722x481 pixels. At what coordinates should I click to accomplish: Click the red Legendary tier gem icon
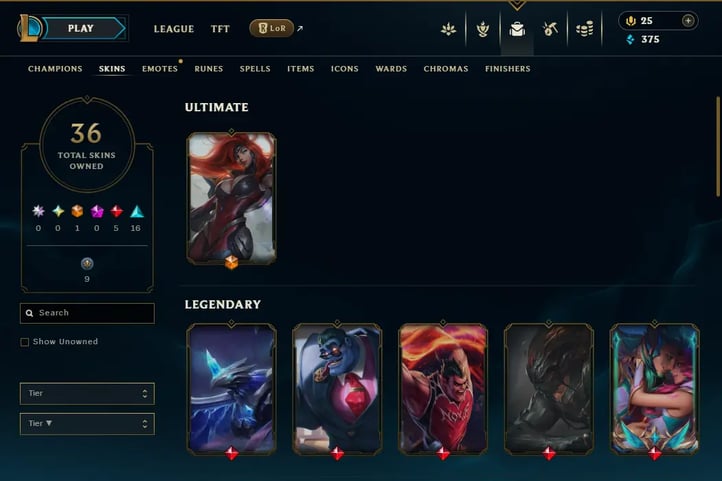(x=116, y=211)
